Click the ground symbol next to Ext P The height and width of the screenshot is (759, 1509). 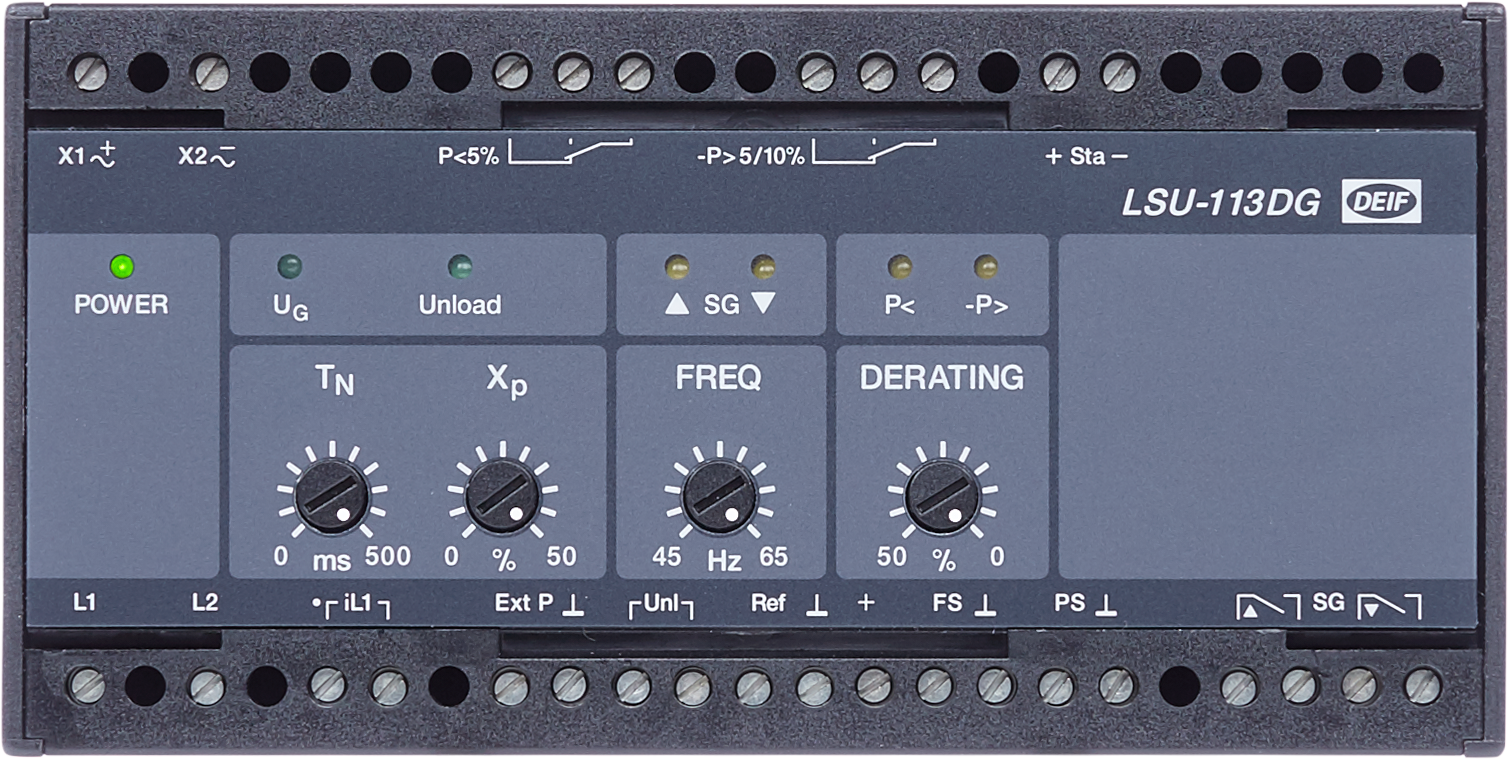click(x=573, y=606)
